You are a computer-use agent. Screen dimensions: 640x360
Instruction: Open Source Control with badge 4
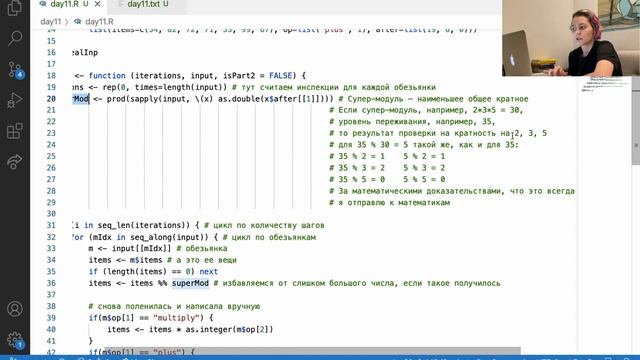click(15, 69)
